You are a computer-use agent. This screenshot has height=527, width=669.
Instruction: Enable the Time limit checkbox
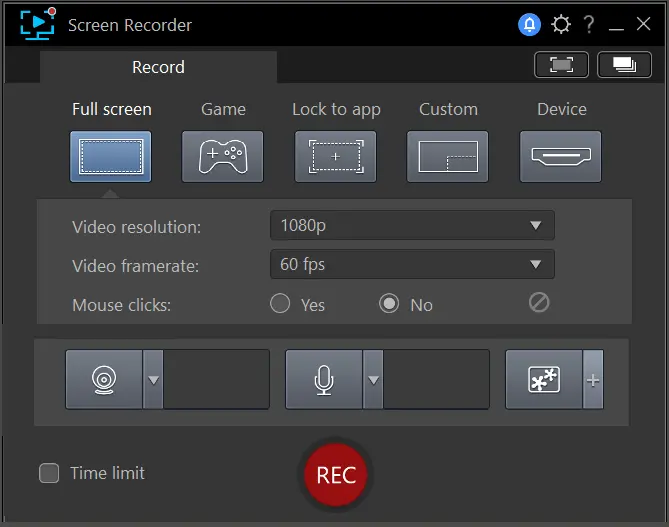coord(49,473)
